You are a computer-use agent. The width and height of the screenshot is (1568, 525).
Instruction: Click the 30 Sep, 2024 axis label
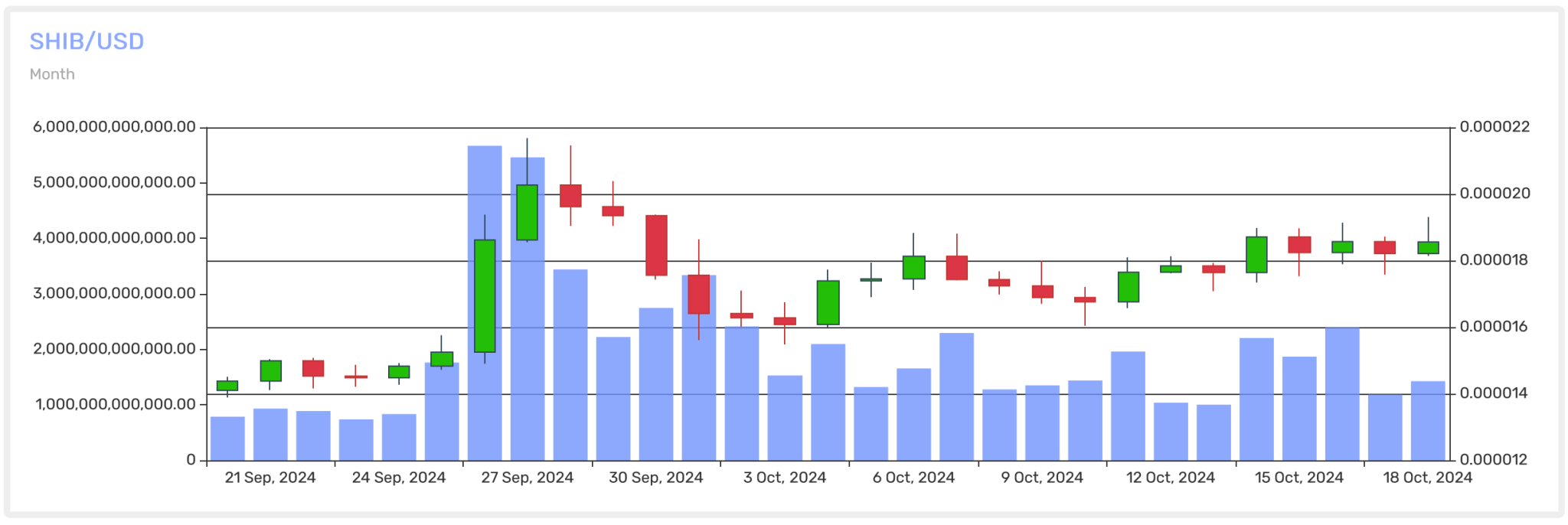click(656, 478)
